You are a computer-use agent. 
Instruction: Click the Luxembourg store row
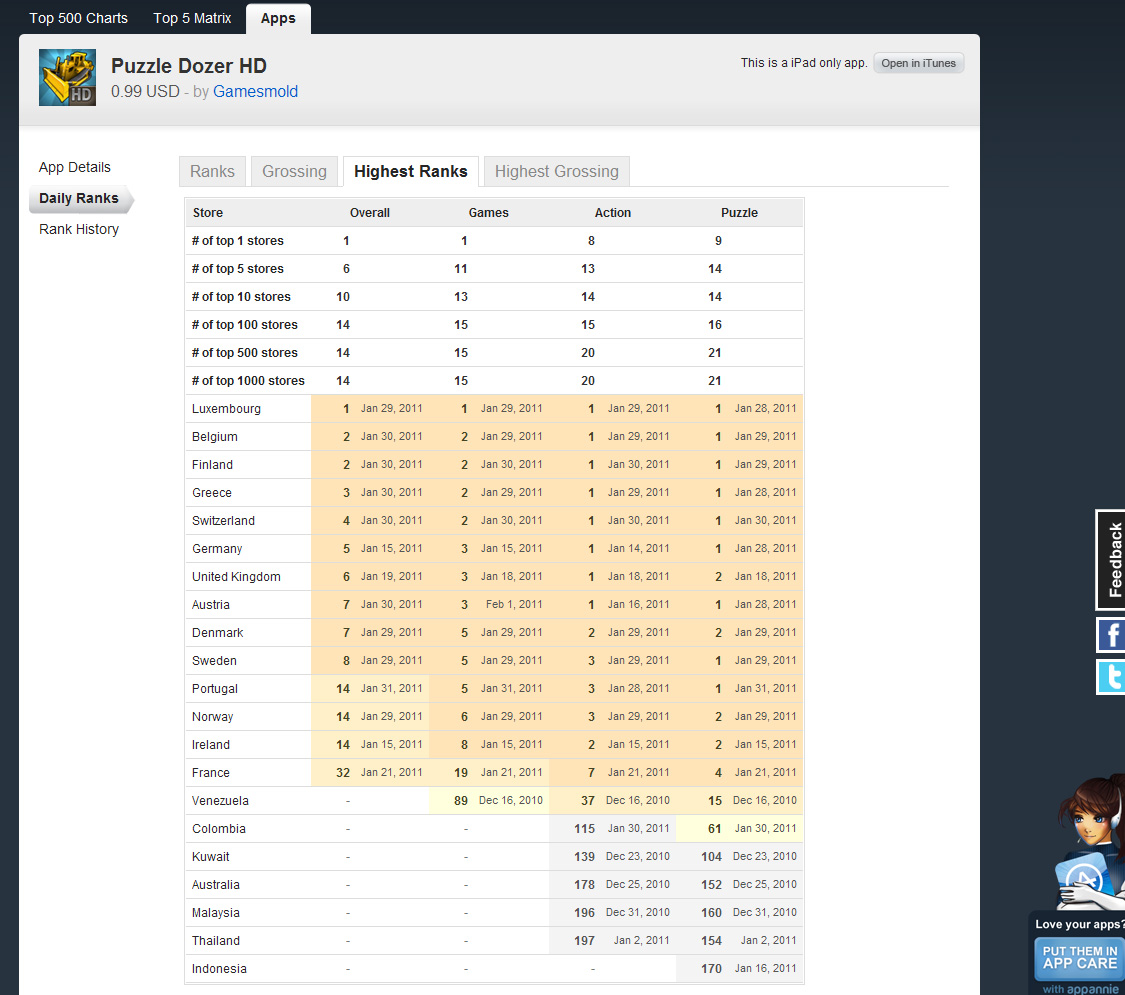pyautogui.click(x=494, y=409)
